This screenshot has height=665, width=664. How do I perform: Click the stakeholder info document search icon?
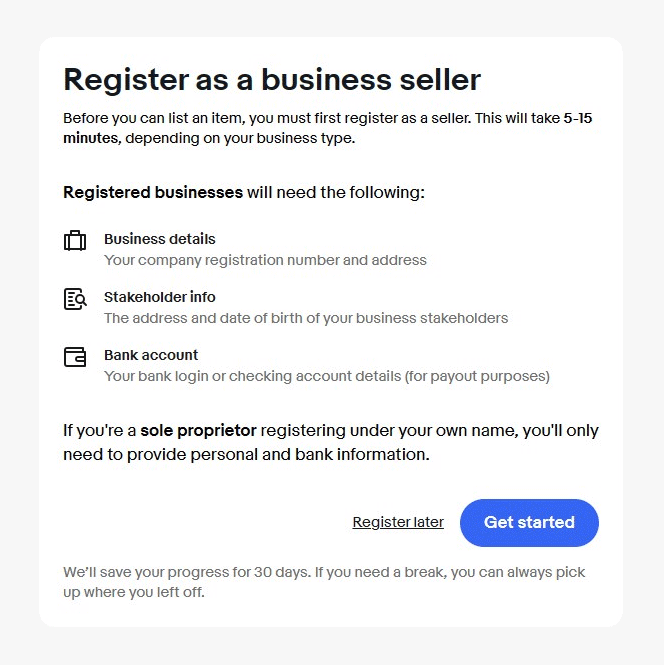75,299
